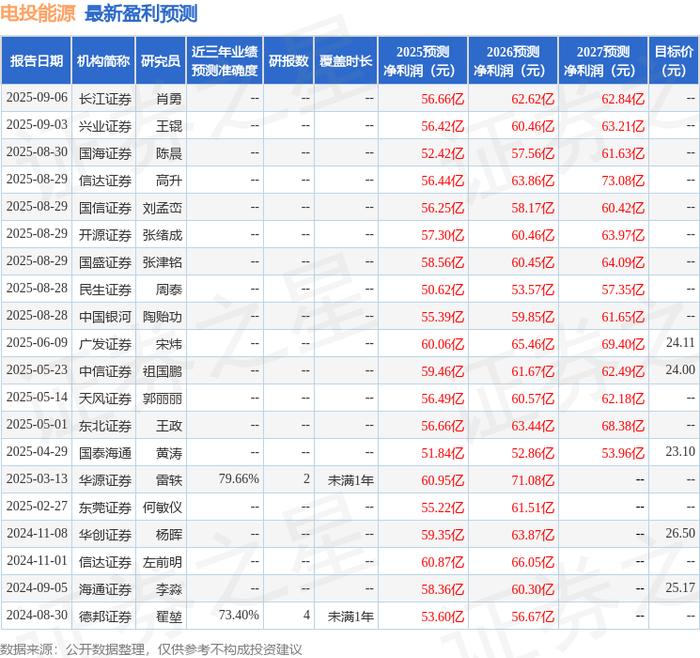Click researcher name 刘孟峦

162,208
